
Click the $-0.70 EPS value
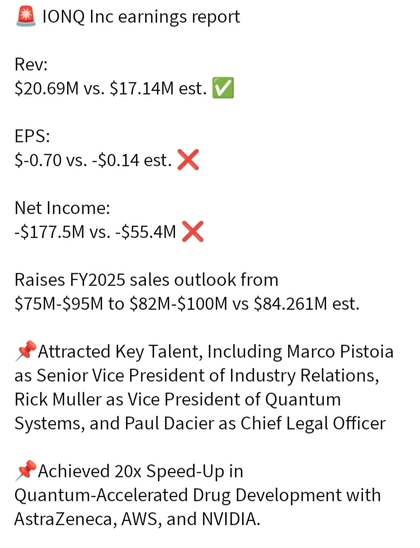pos(38,160)
